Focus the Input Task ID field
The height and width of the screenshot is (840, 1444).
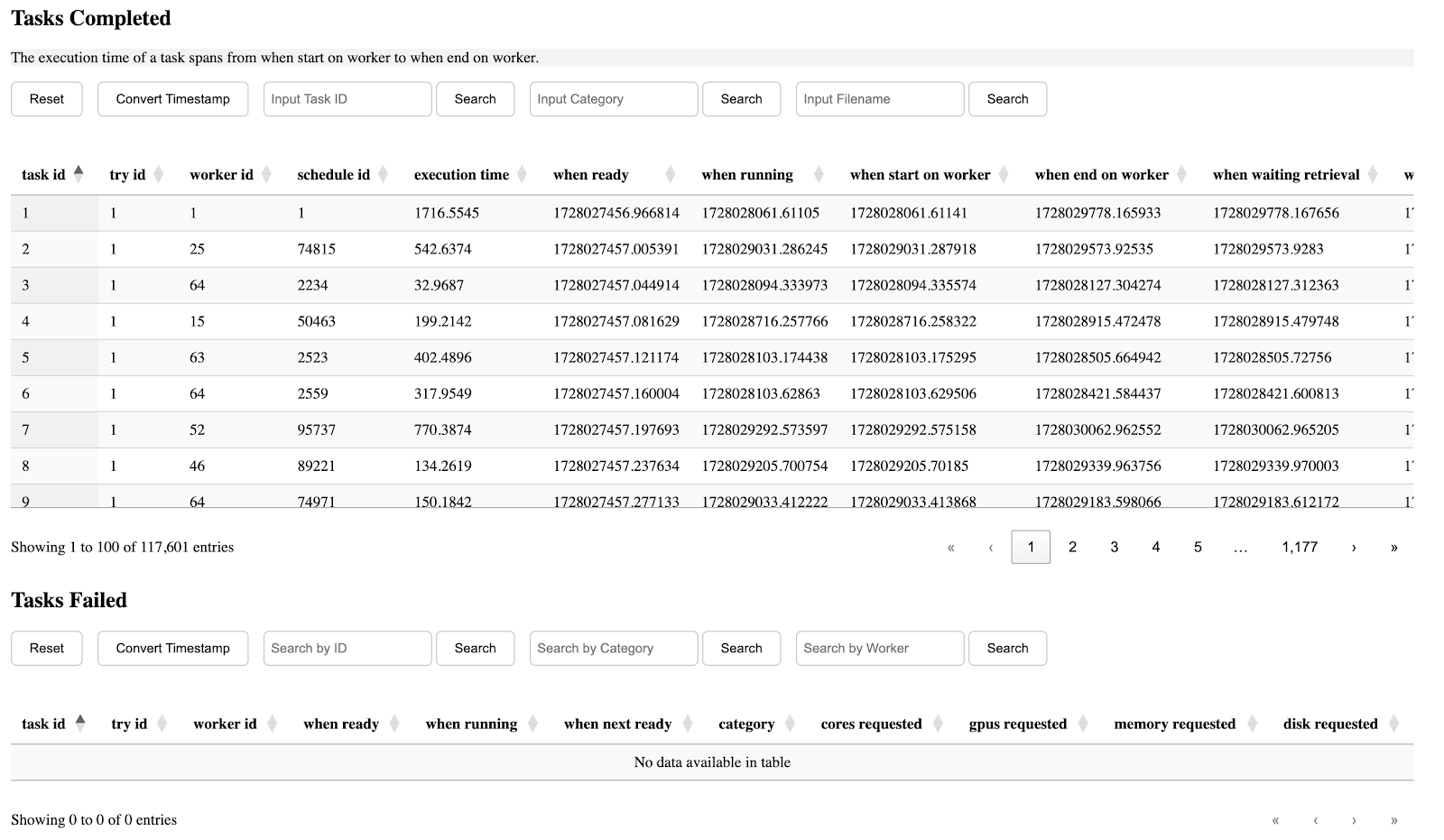point(347,99)
